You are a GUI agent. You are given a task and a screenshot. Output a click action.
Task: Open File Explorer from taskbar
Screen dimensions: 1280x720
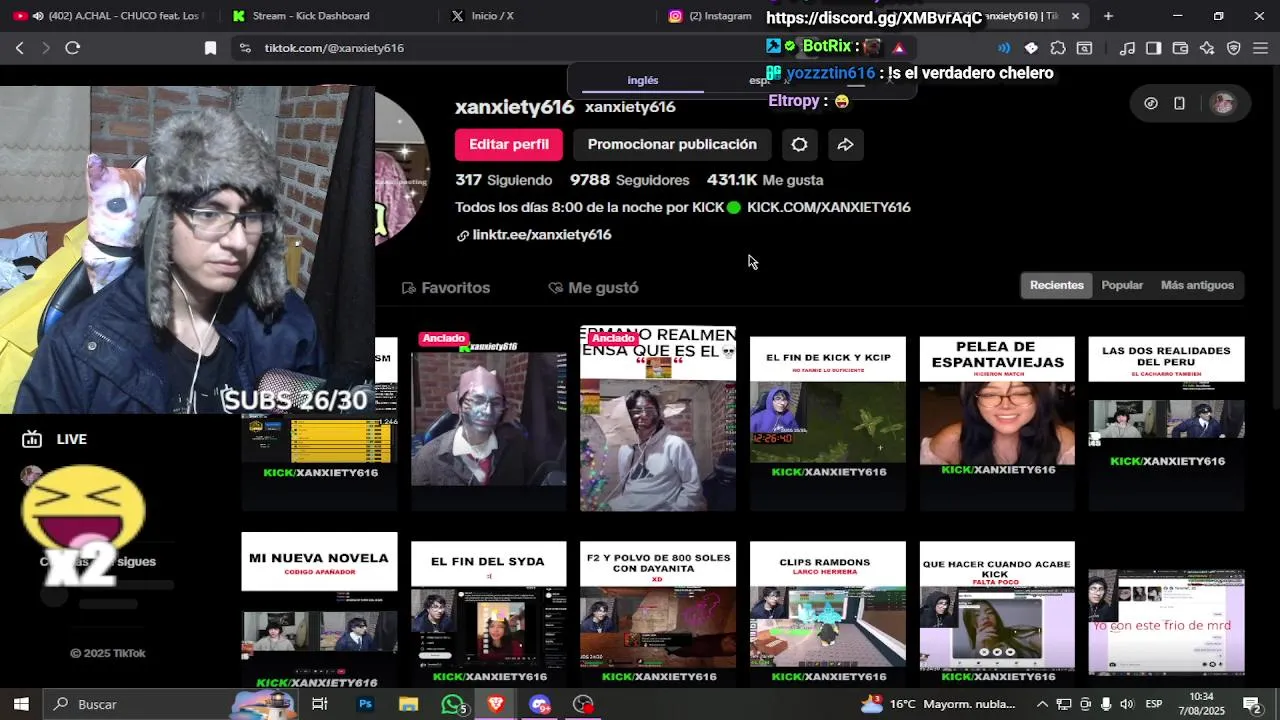coord(408,704)
